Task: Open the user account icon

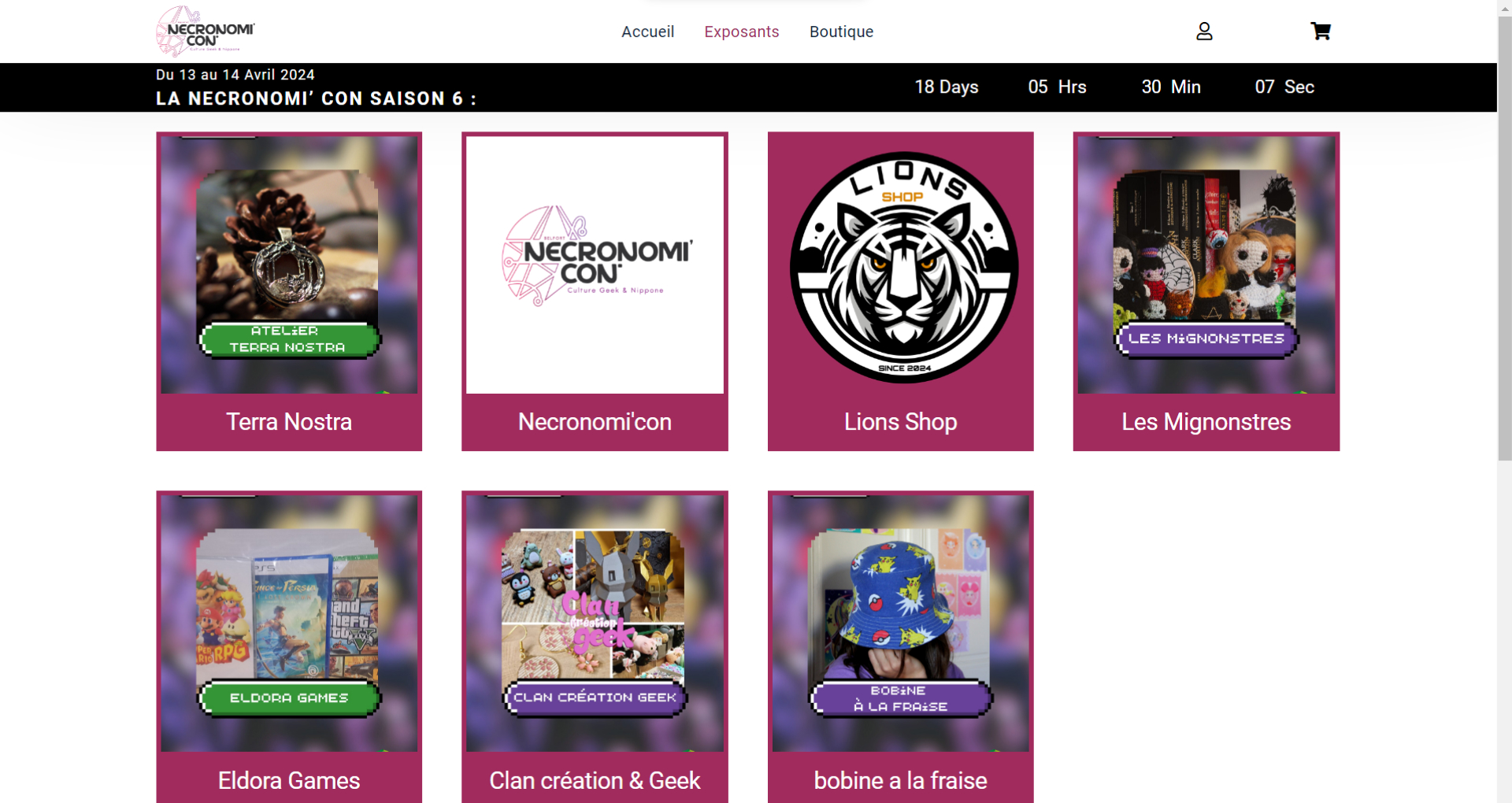Action: tap(1204, 31)
